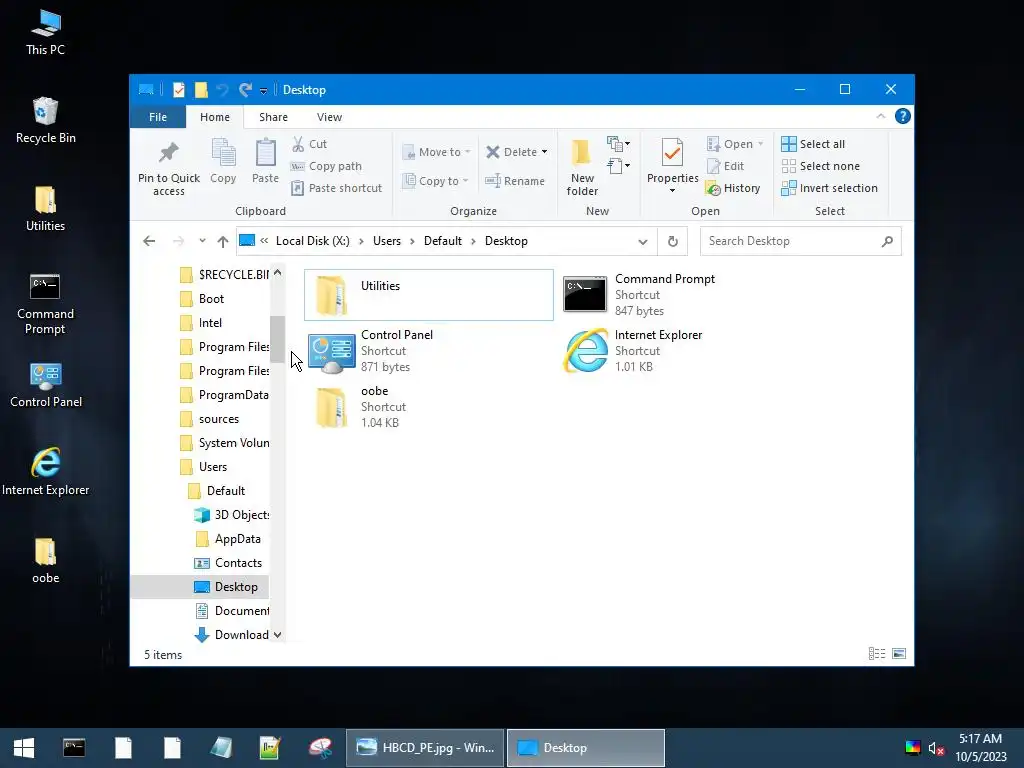1024x768 pixels.
Task: Select the Cut scissors command
Action: 310,144
